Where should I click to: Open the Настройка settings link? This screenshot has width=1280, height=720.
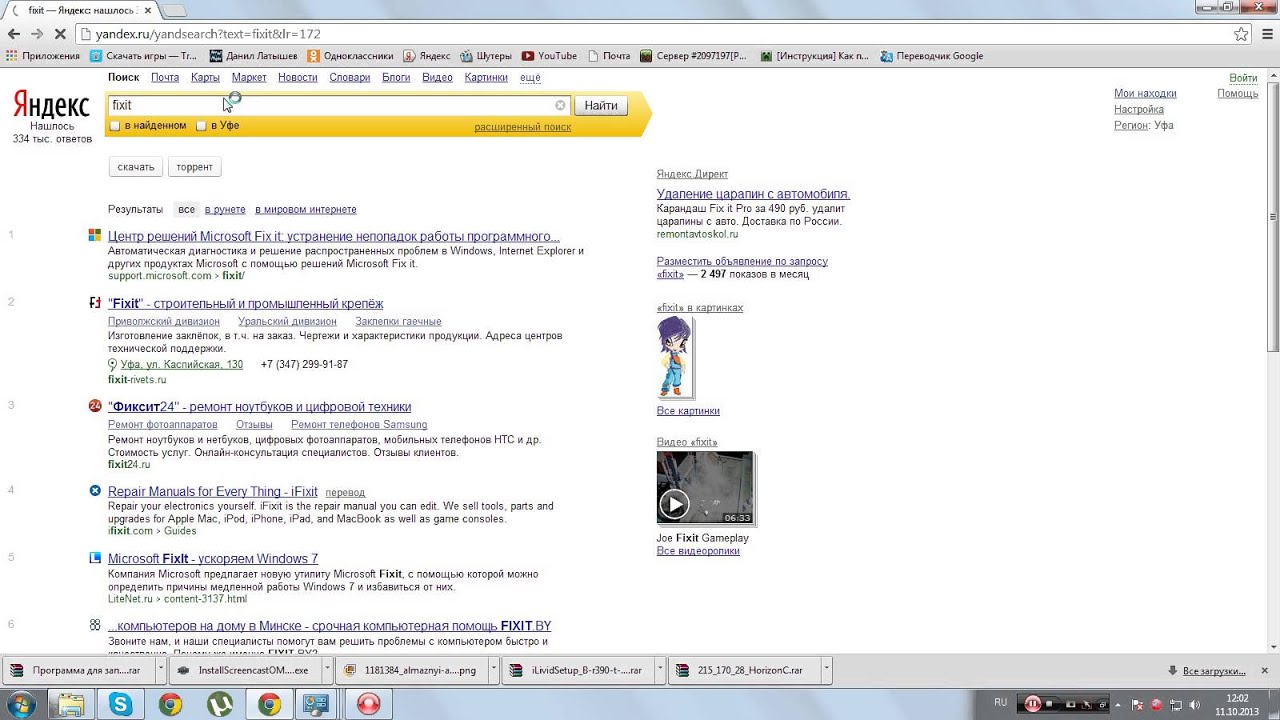pos(1139,109)
